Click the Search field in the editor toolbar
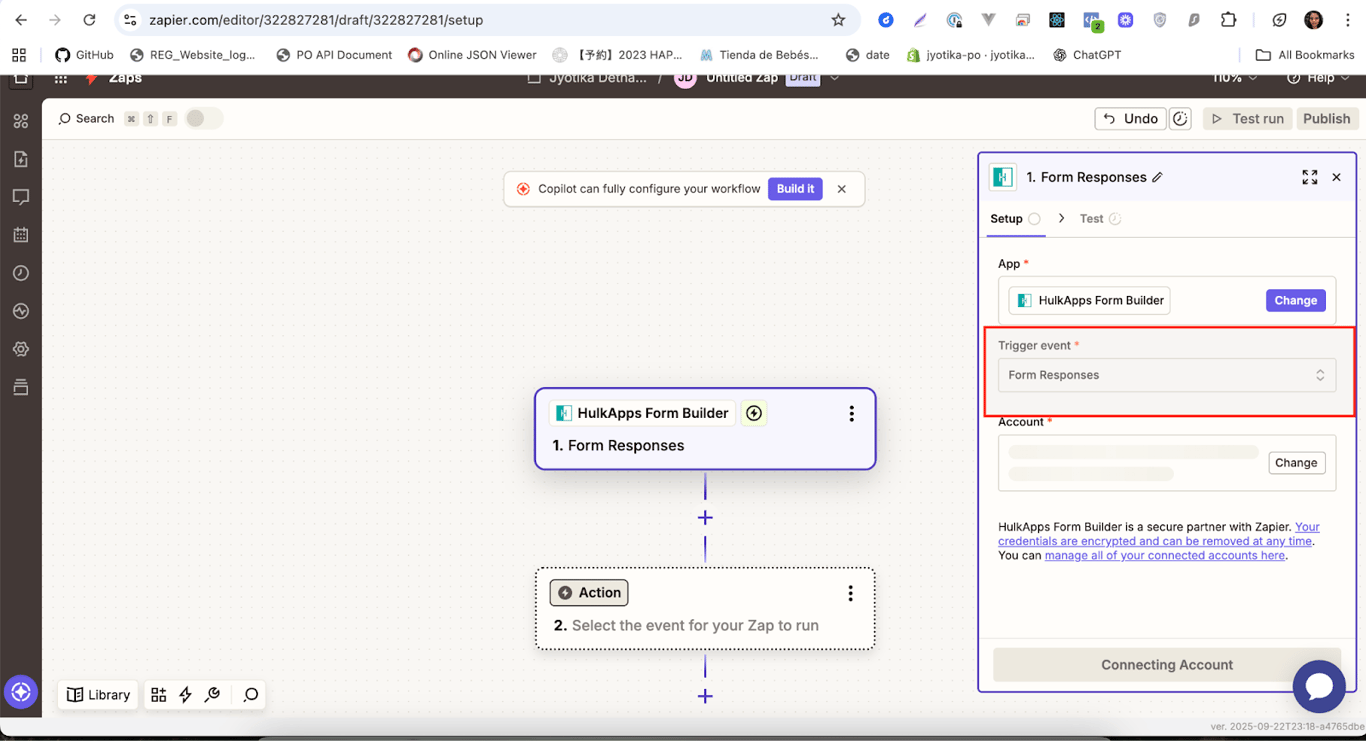 click(x=86, y=119)
